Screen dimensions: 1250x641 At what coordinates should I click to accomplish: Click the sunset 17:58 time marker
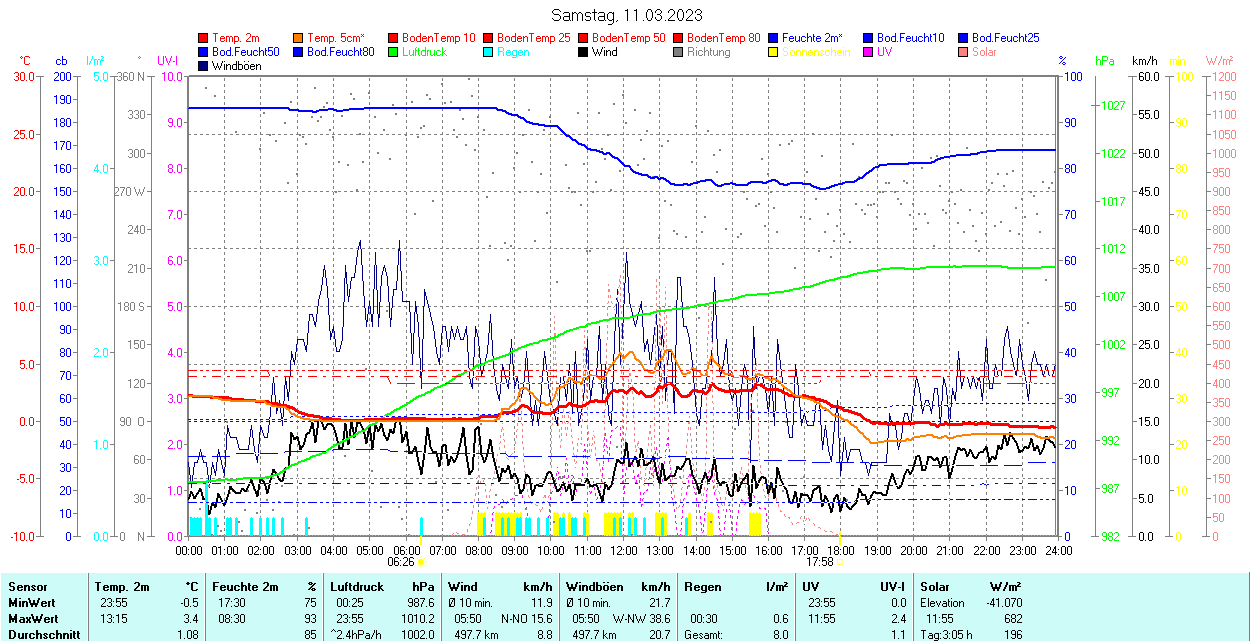tap(819, 562)
